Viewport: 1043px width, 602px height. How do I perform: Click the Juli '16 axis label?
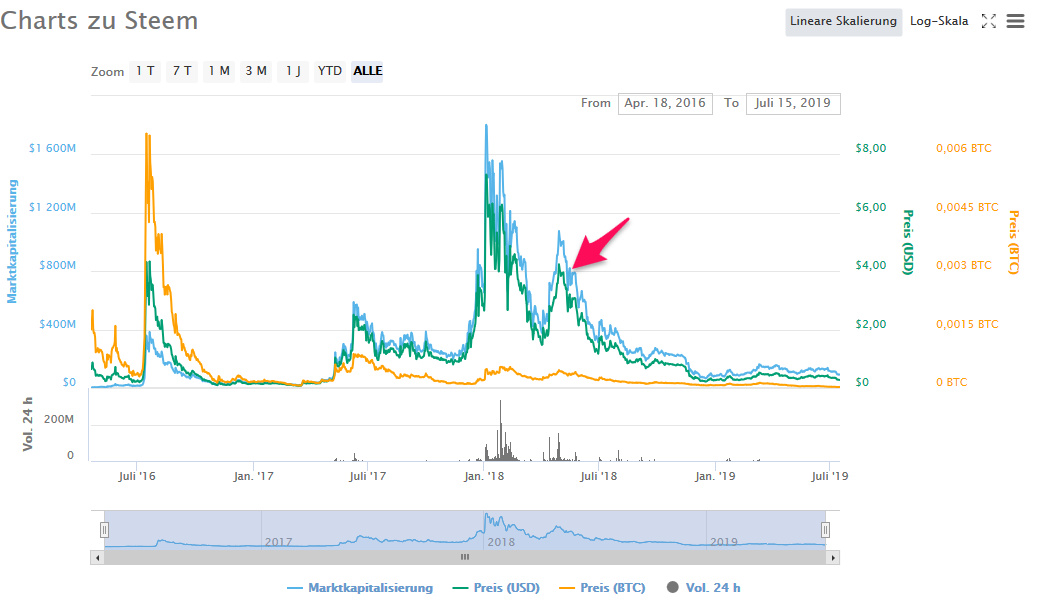[x=136, y=476]
